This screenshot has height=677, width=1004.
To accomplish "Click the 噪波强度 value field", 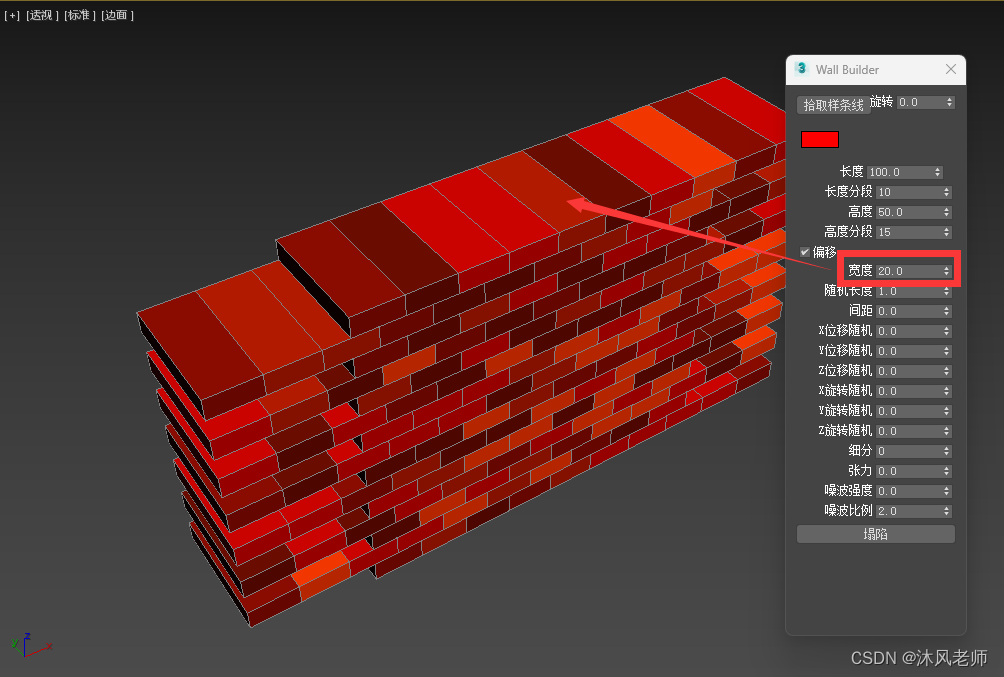I will point(909,491).
